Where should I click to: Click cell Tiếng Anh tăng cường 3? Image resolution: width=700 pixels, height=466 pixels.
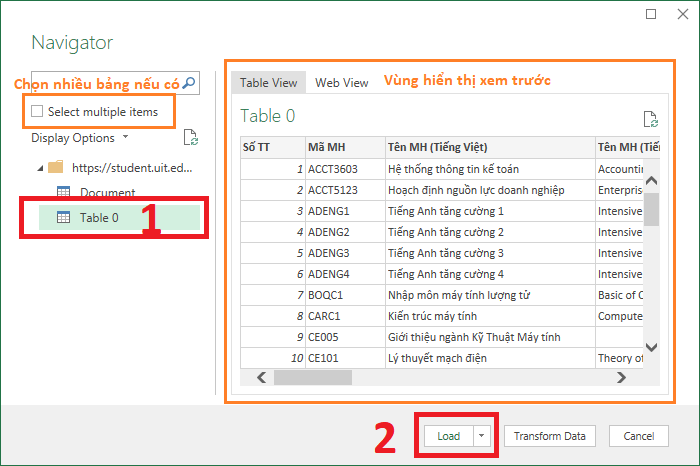[490, 253]
